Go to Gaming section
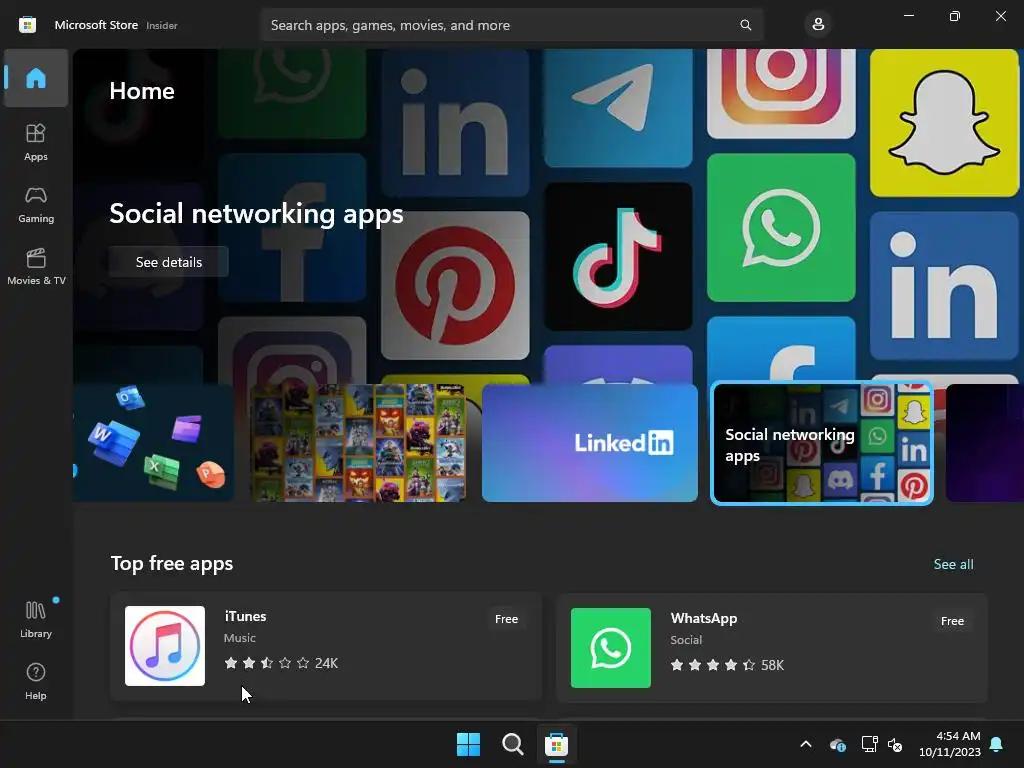 point(36,204)
